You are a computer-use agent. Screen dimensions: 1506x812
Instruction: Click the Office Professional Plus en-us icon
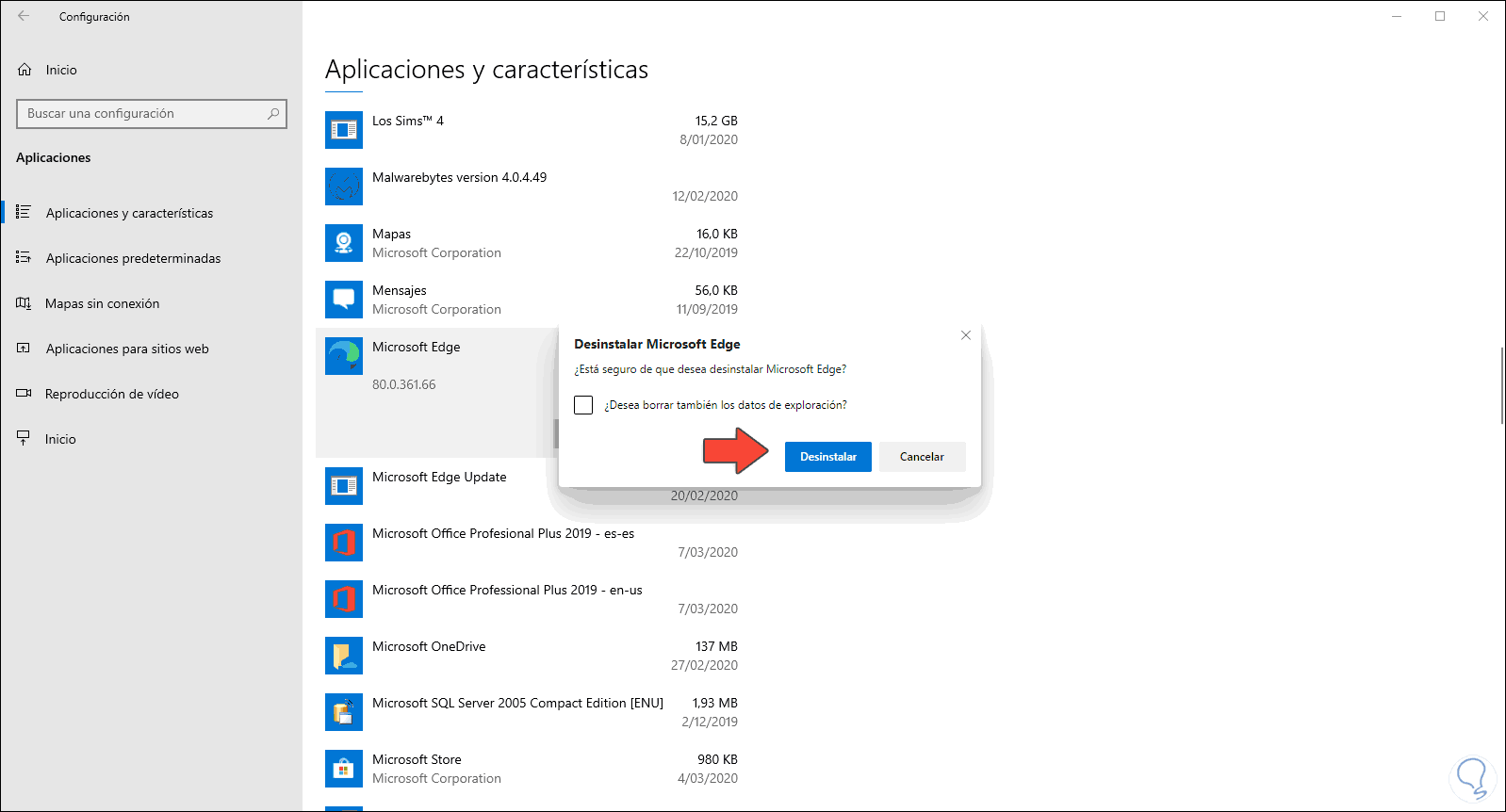pyautogui.click(x=344, y=599)
